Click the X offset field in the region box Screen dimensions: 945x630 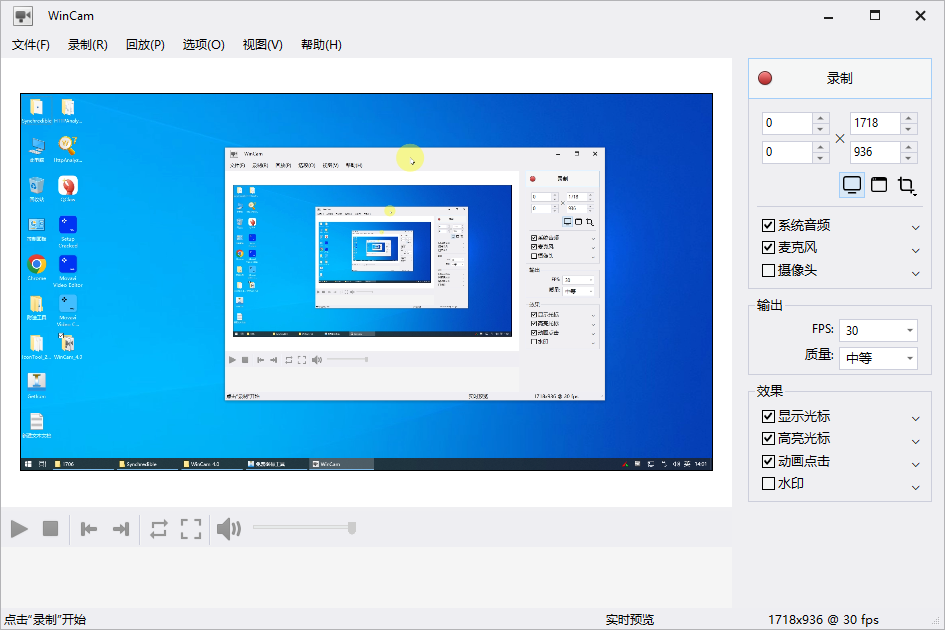(x=787, y=123)
